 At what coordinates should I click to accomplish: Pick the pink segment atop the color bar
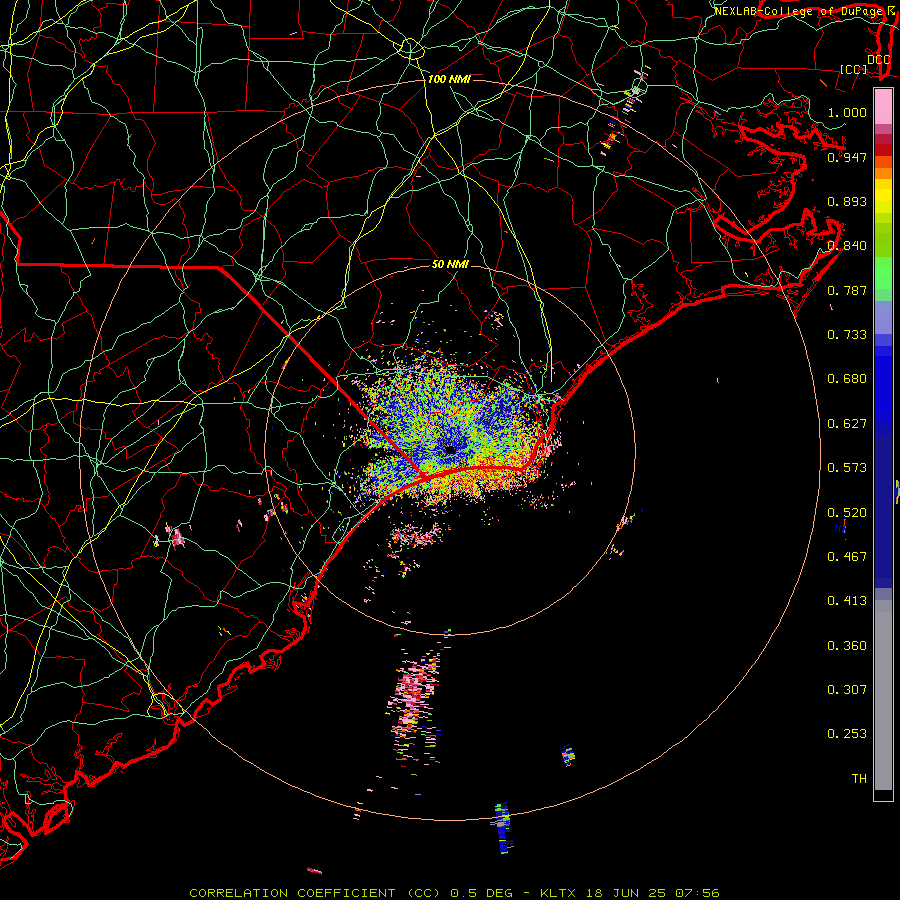(x=883, y=106)
